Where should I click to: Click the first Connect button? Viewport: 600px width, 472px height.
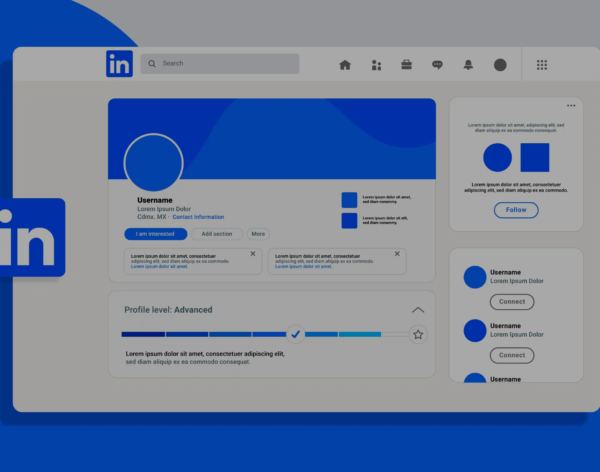coord(512,302)
